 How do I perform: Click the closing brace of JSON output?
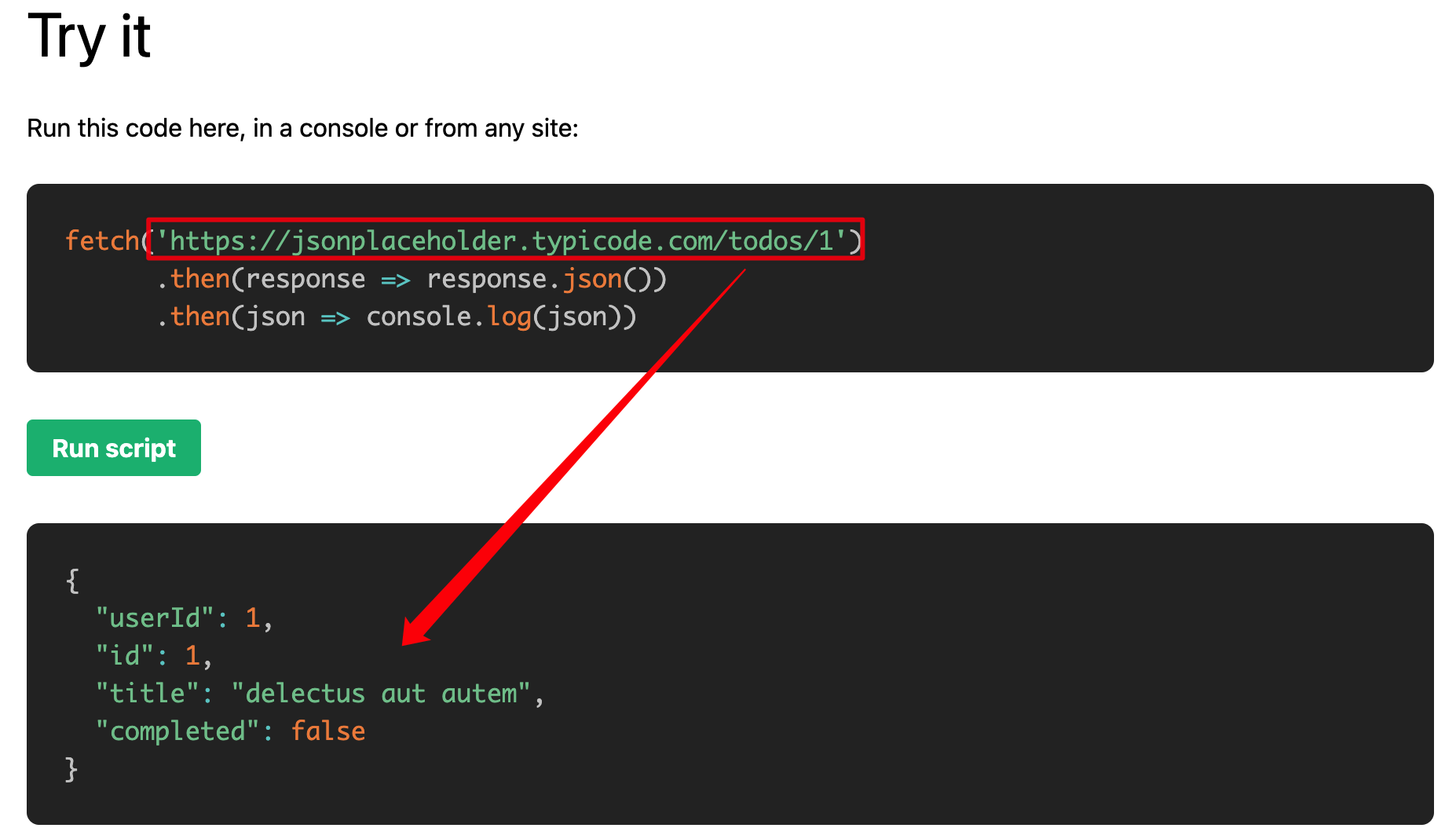[x=71, y=769]
